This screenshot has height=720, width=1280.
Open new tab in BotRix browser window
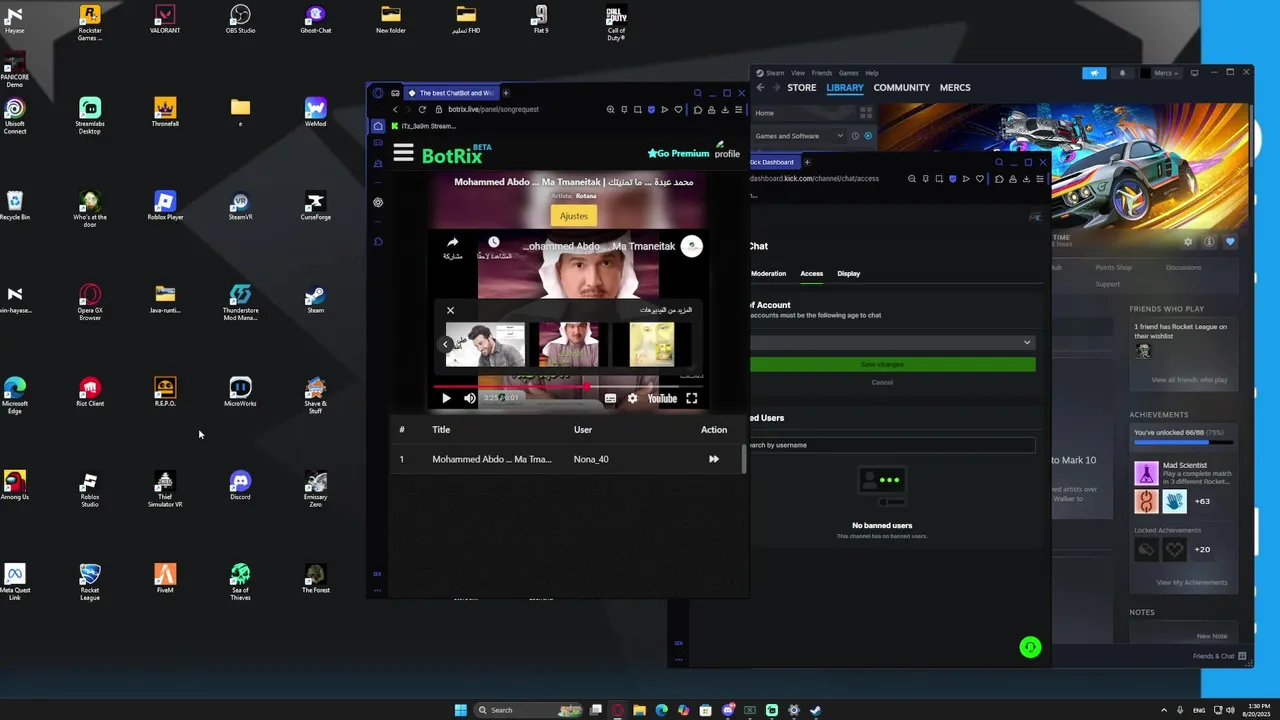point(505,93)
